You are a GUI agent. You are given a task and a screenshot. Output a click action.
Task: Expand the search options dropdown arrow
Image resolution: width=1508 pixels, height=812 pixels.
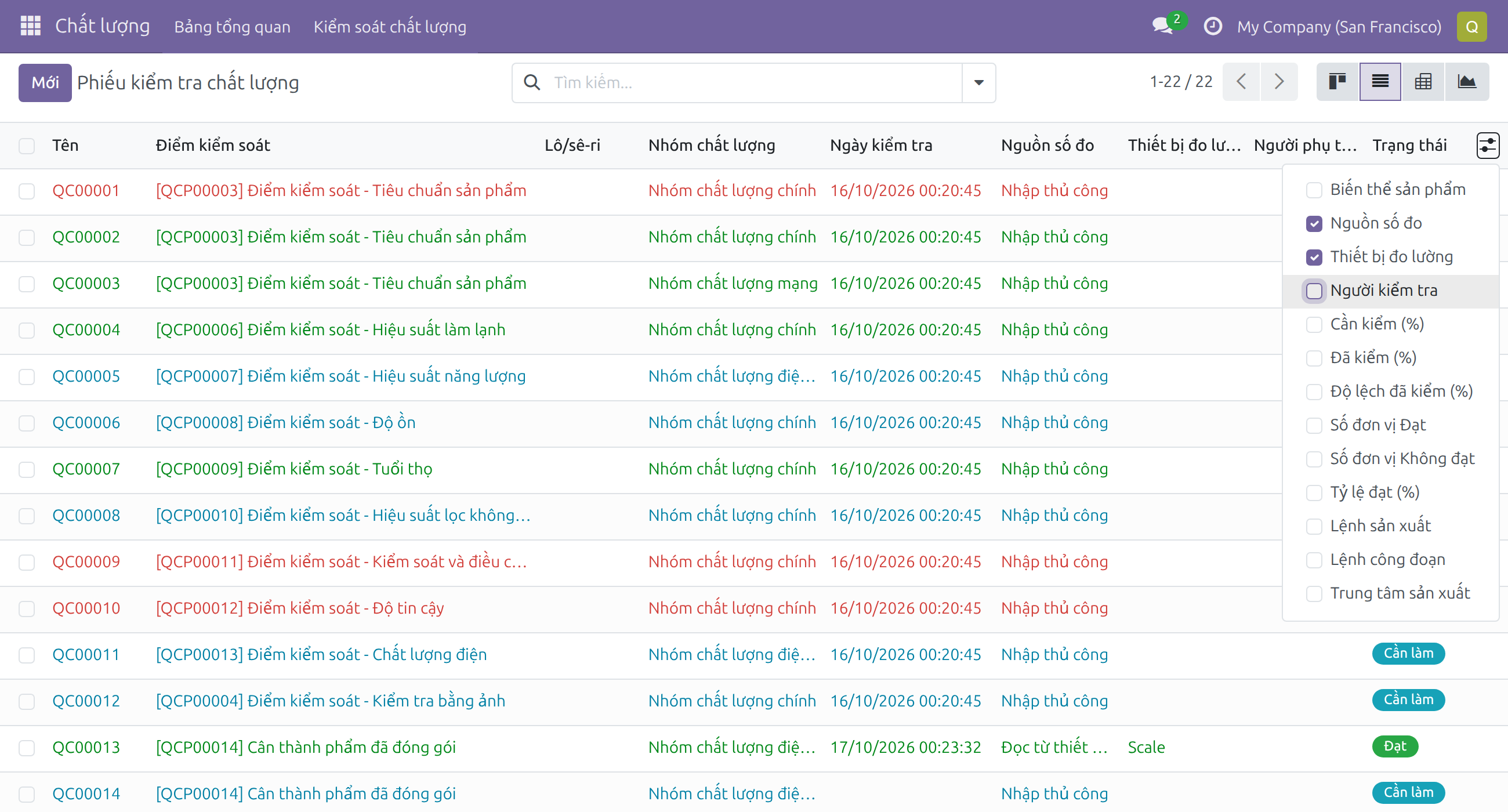tap(978, 82)
